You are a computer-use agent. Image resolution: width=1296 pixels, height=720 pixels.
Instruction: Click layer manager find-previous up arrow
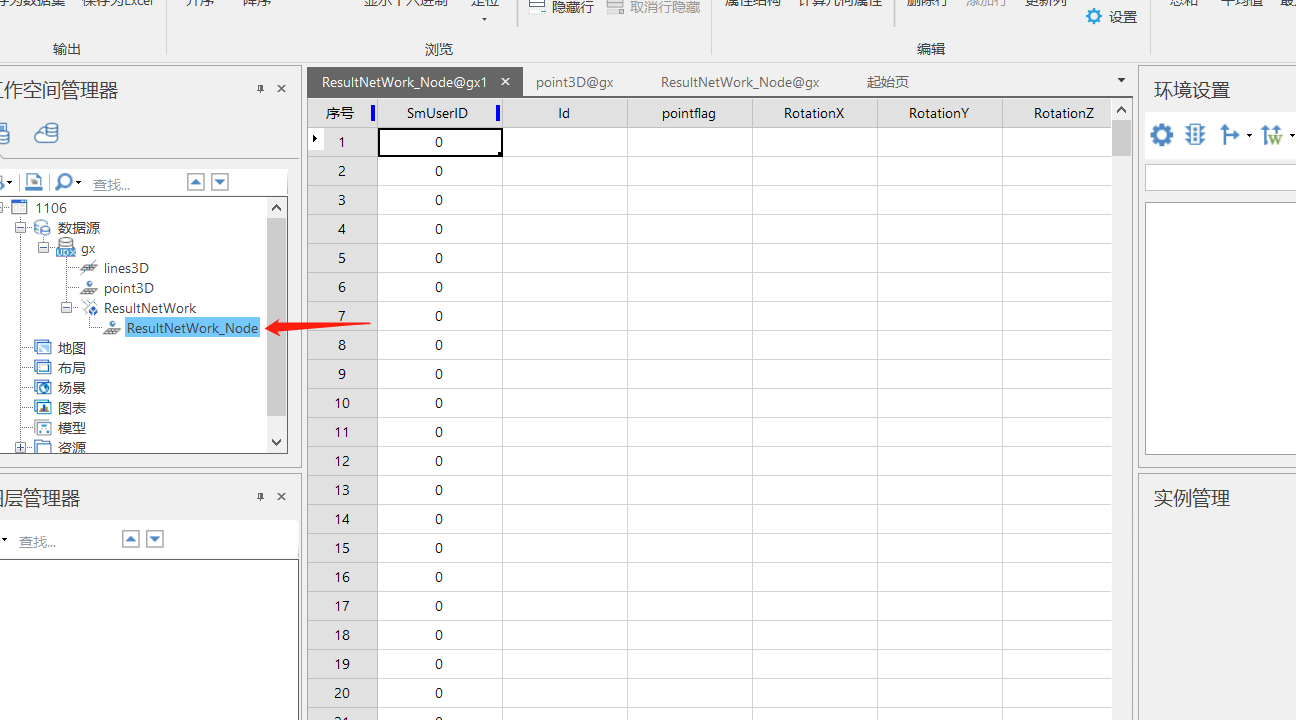(130, 539)
